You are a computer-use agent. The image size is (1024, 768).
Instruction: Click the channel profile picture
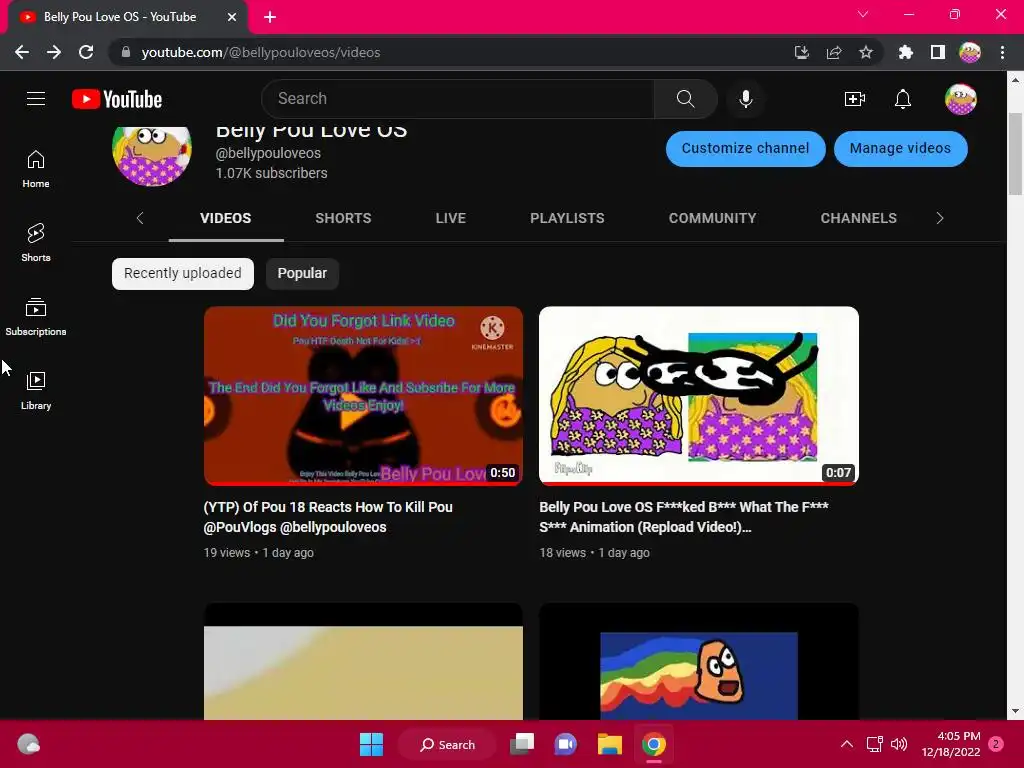(152, 155)
